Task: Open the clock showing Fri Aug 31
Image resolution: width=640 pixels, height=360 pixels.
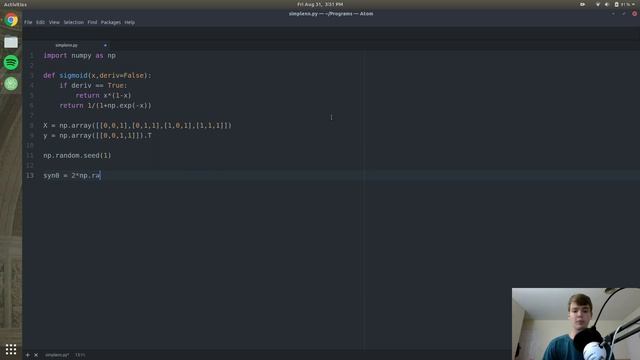Action: click(x=320, y=4)
